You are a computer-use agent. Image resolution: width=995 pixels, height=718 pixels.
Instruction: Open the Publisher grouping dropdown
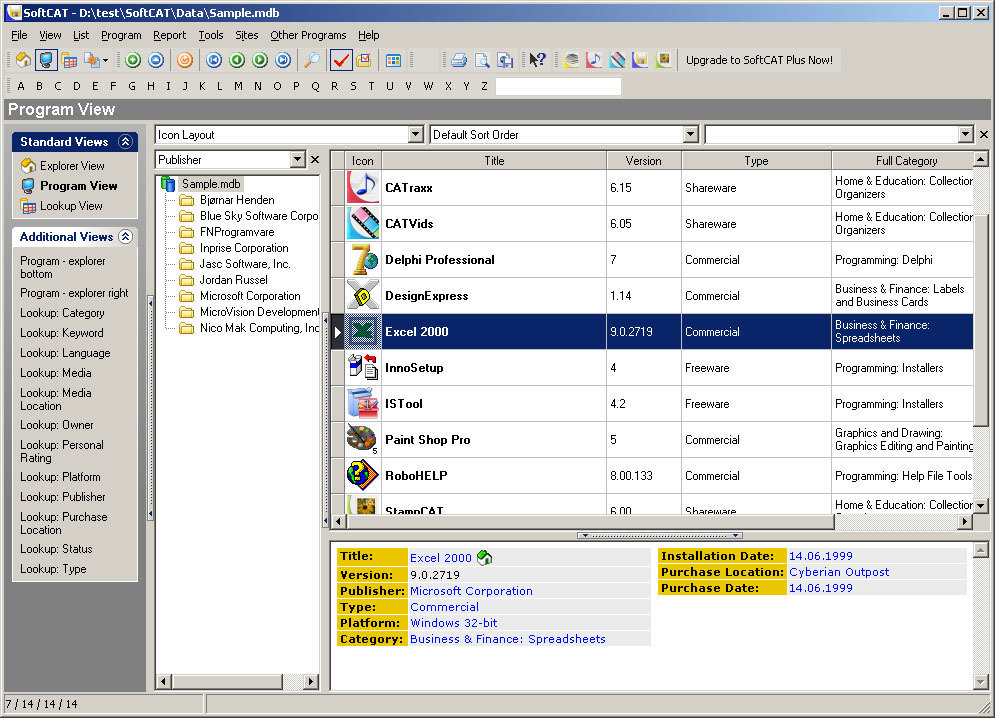298,160
